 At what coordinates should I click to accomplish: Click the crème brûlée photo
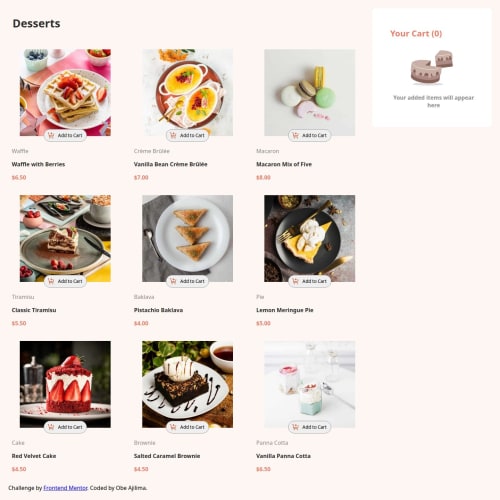click(x=188, y=92)
